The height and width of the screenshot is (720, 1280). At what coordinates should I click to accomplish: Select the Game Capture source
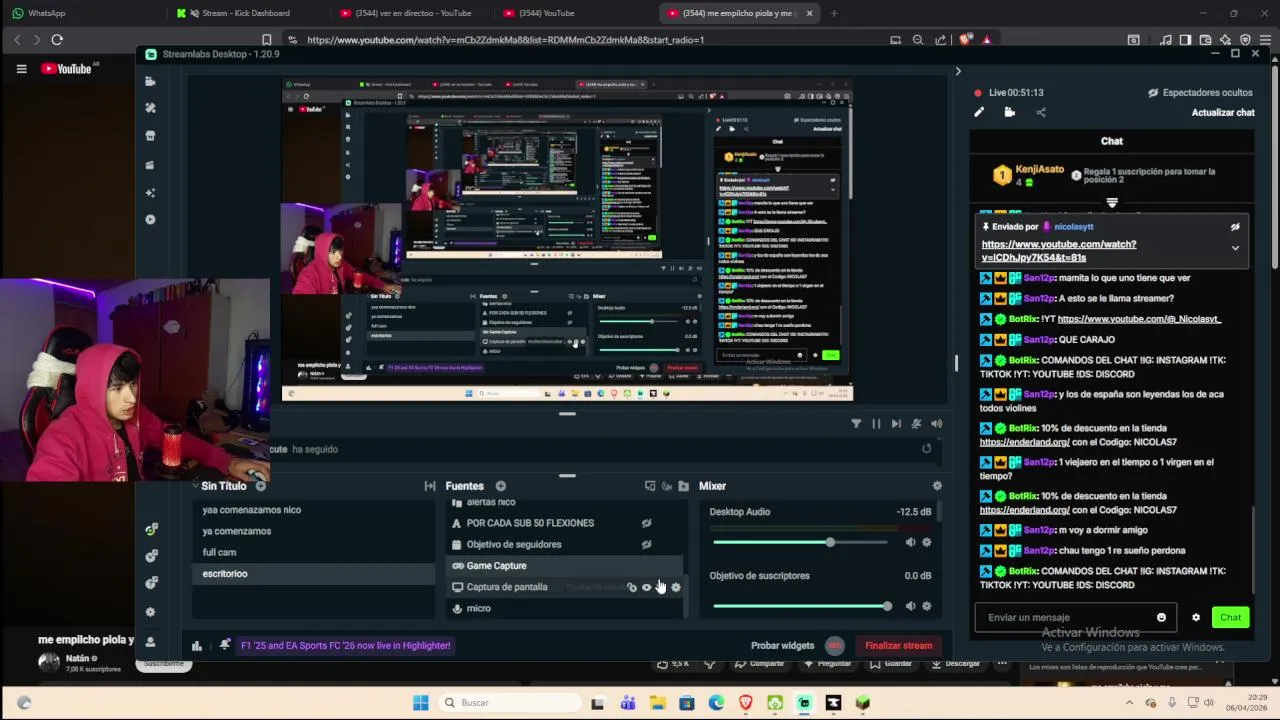pyautogui.click(x=565, y=566)
